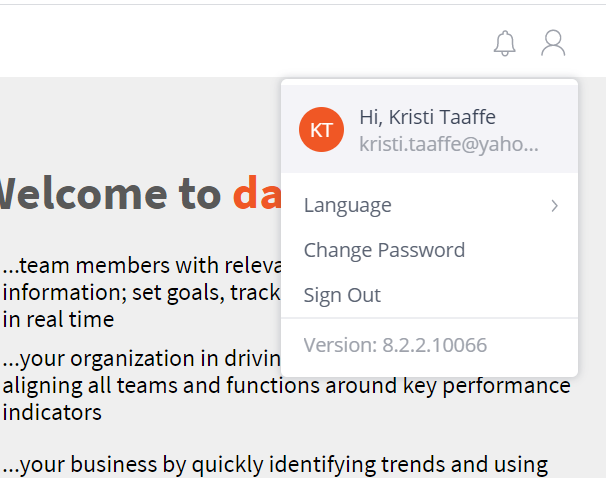Click the aligning all teams sentence
Screen dimensions: 606x478
pos(286,386)
